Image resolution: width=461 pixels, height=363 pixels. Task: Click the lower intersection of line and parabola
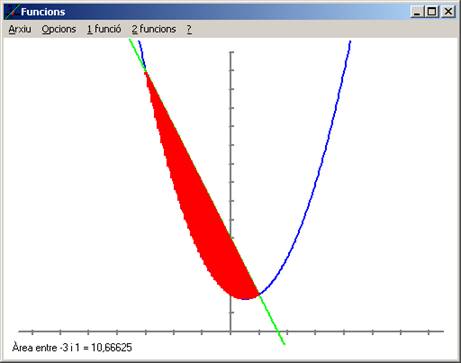click(x=259, y=294)
